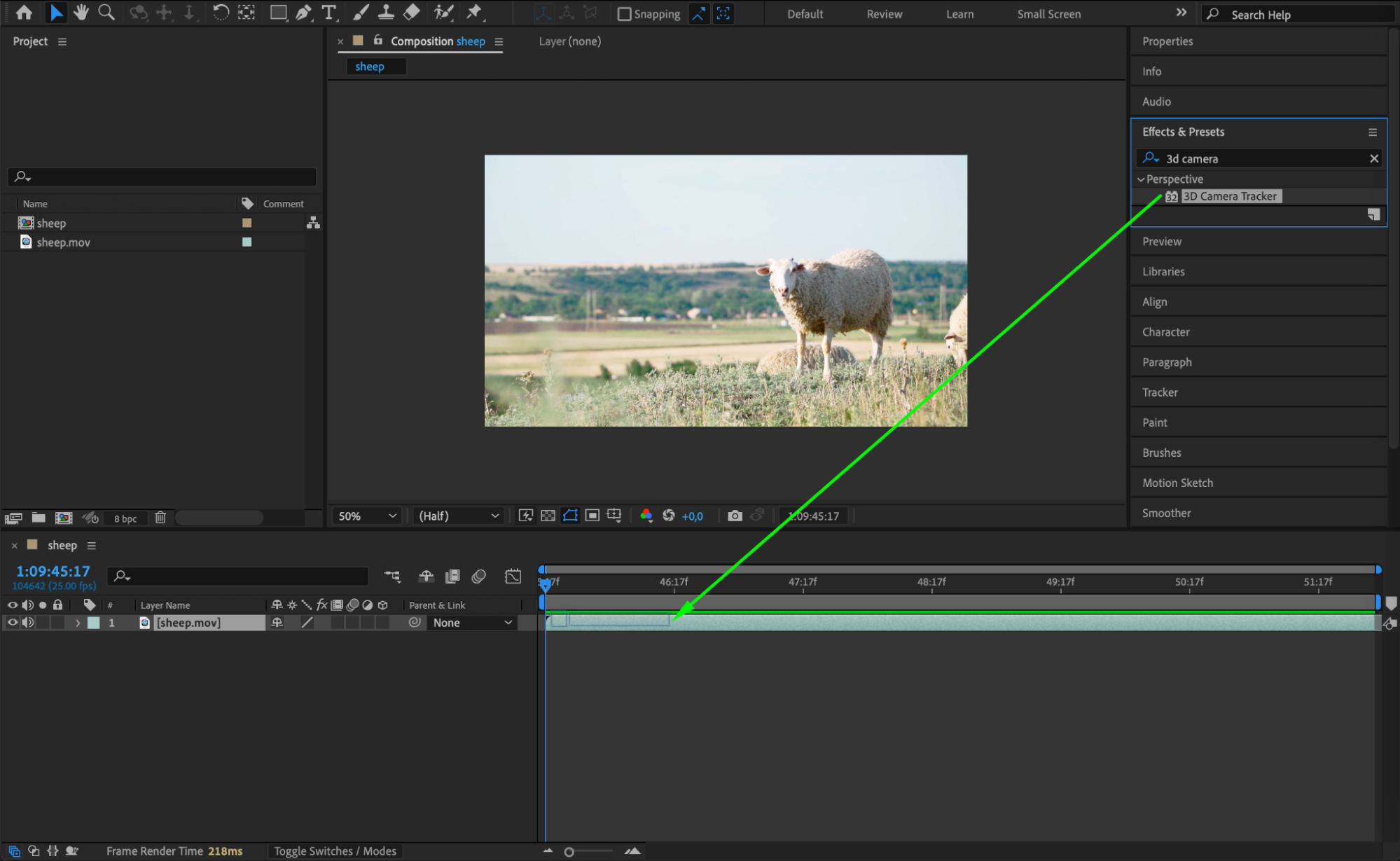The image size is (1400, 861).
Task: Hide the sheep.mov layer video
Action: pyautogui.click(x=13, y=622)
